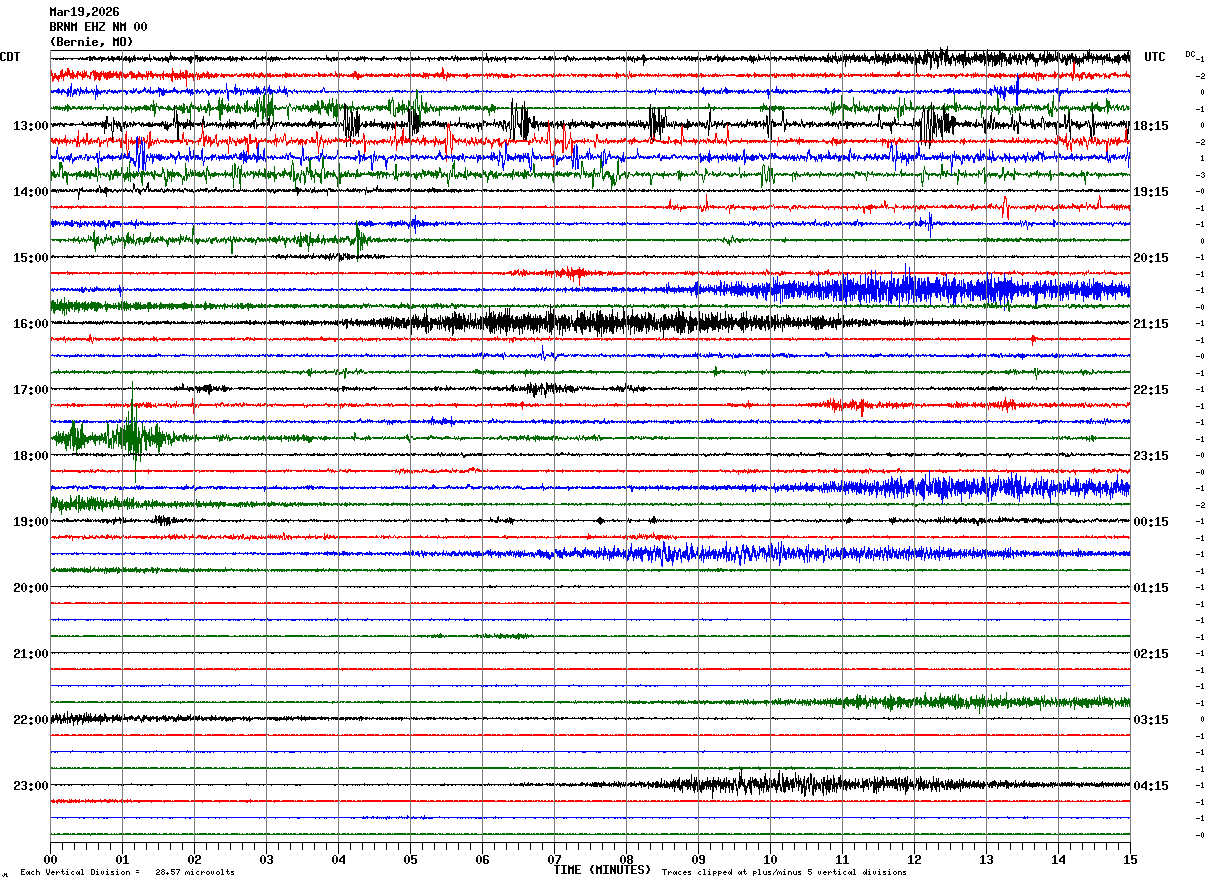
Task: Select the 23:00 CDT time label
Action: [30, 785]
